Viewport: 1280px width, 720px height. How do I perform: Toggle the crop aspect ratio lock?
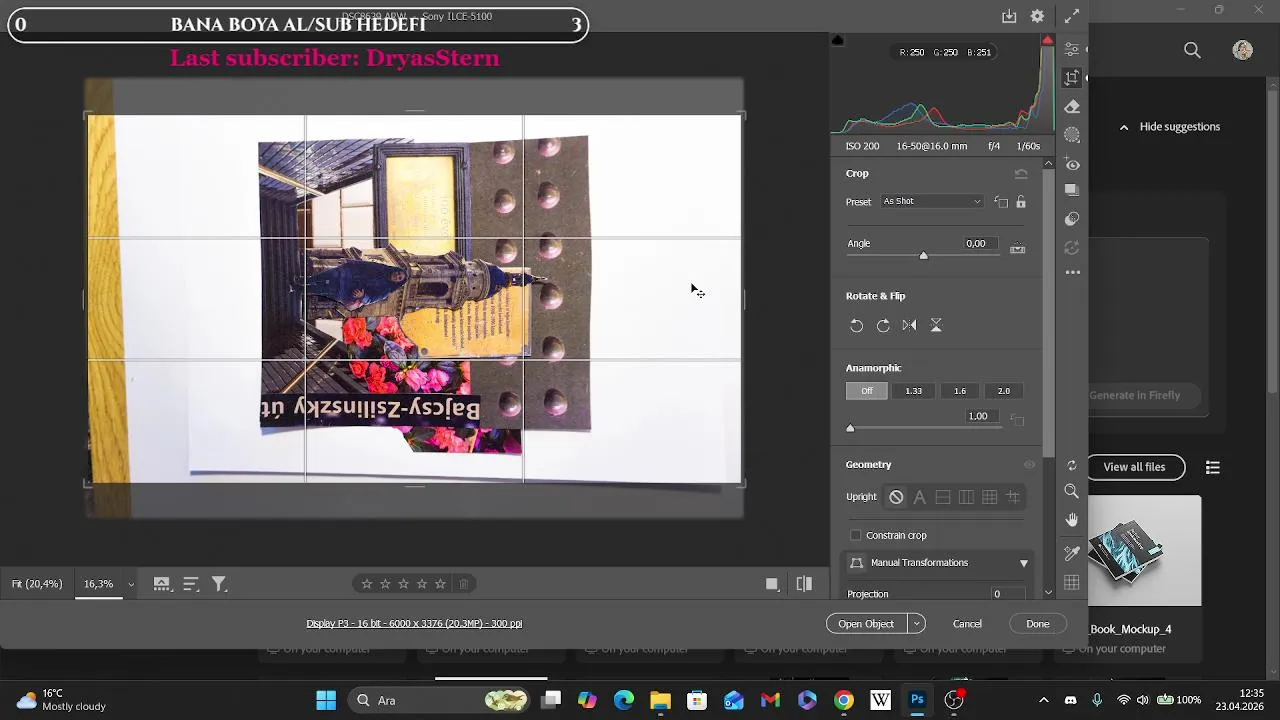click(1021, 202)
